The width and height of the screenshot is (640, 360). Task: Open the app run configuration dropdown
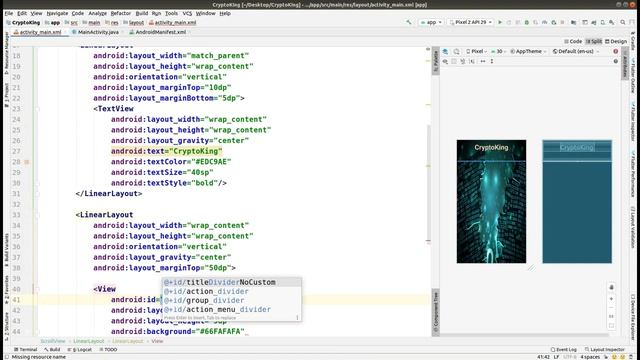tap(431, 22)
